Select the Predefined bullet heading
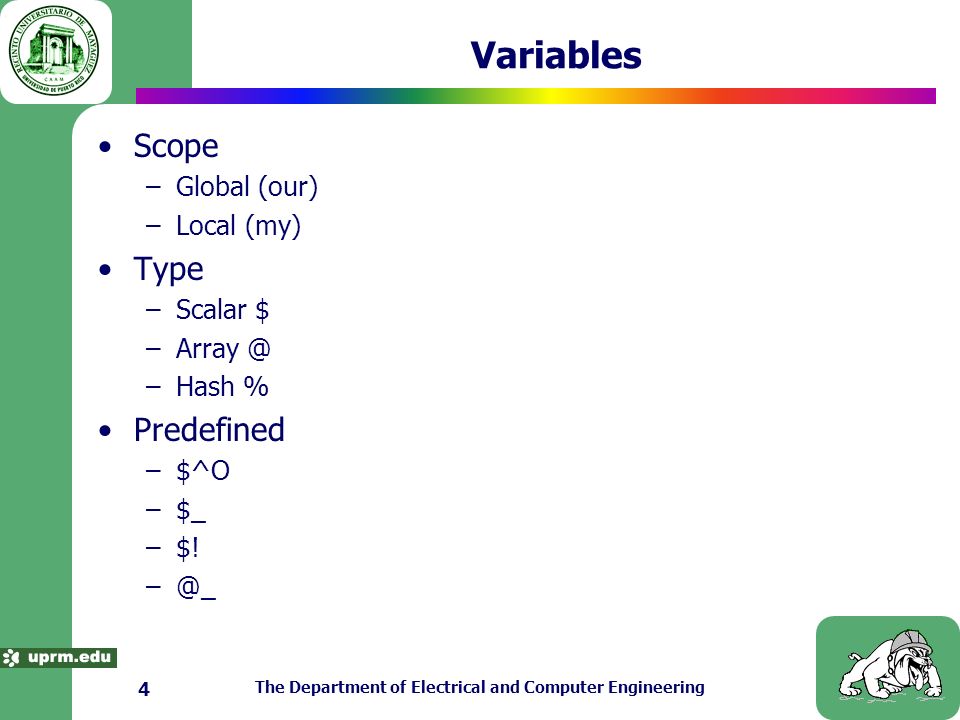The image size is (960, 720). [209, 430]
